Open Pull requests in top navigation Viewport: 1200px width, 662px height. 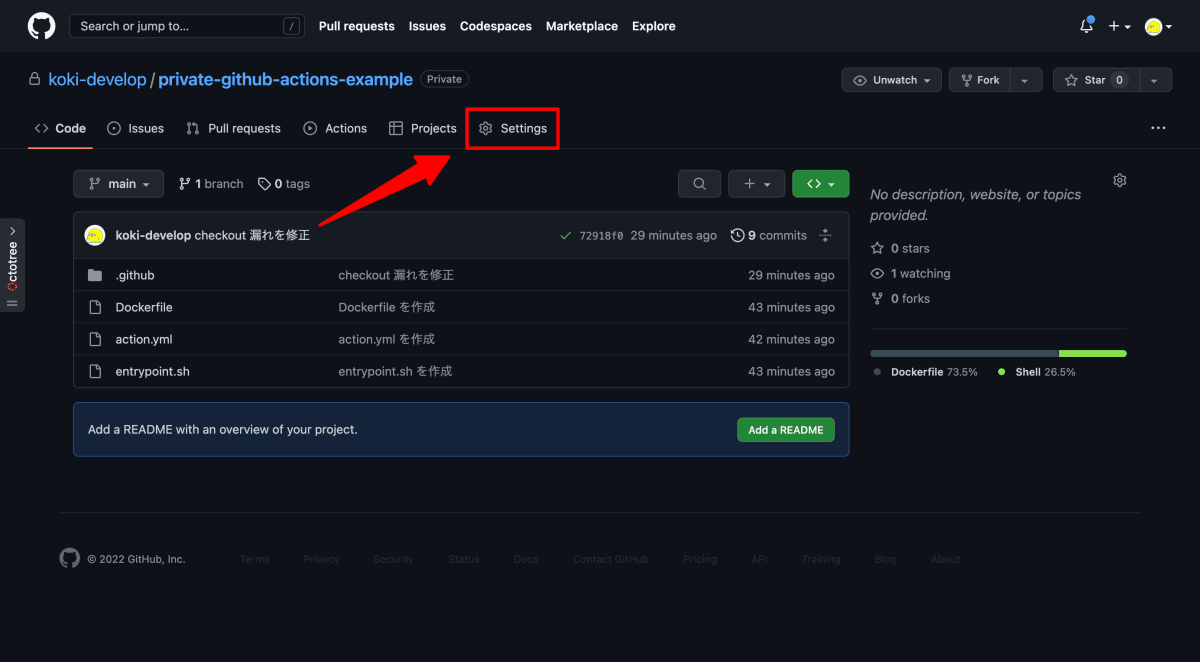click(357, 26)
